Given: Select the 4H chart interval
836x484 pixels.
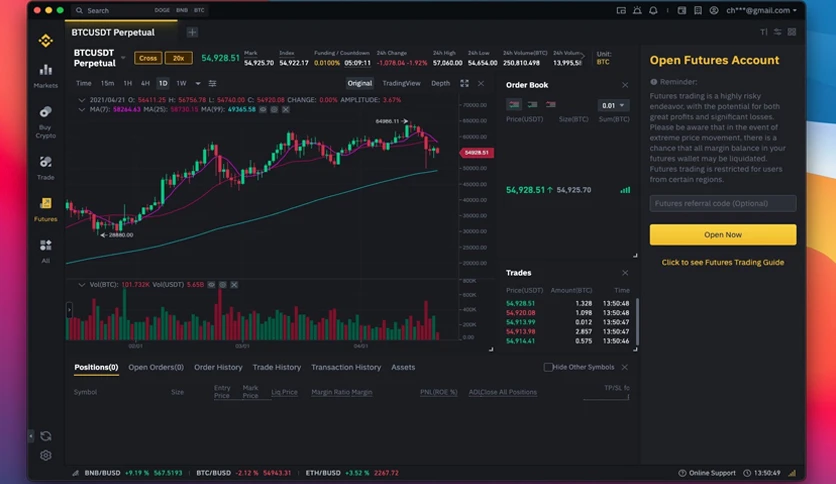Looking at the screenshot, I should click(145, 83).
